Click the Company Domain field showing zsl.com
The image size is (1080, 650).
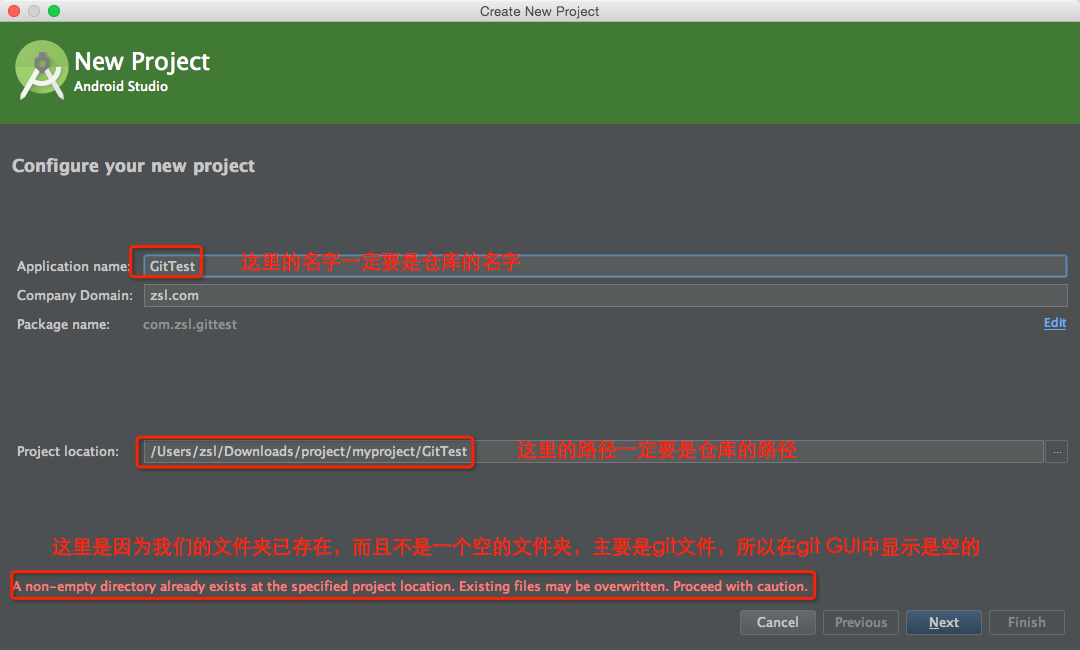click(605, 295)
